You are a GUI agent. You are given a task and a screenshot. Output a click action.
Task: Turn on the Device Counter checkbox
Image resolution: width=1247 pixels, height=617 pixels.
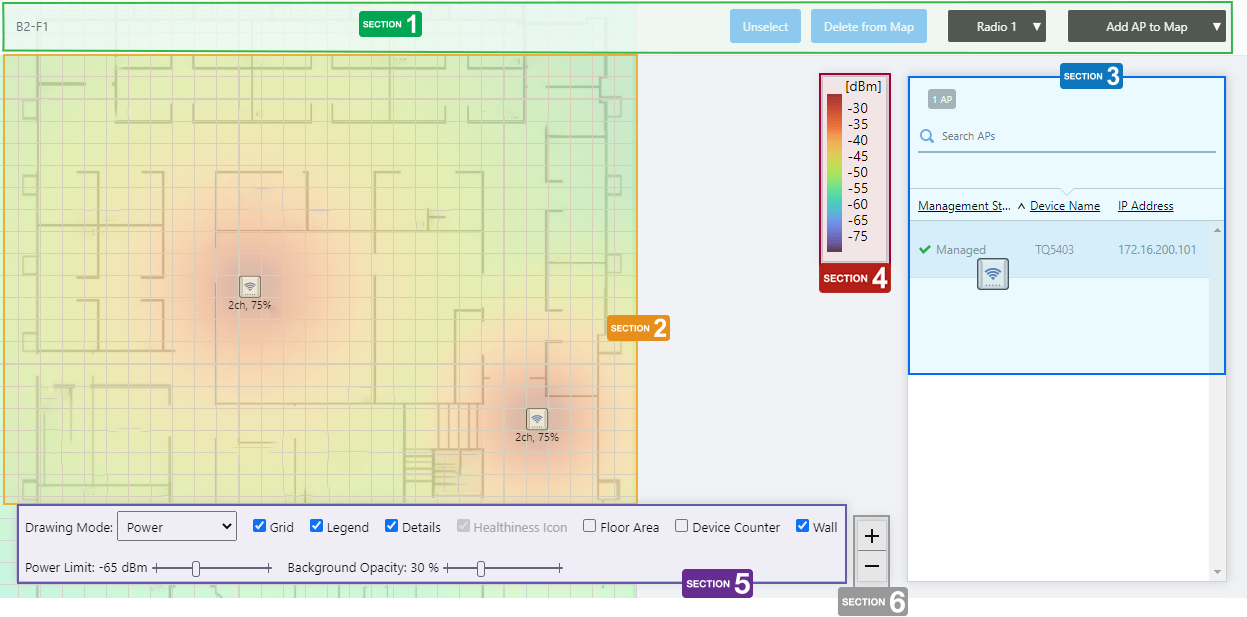point(681,526)
